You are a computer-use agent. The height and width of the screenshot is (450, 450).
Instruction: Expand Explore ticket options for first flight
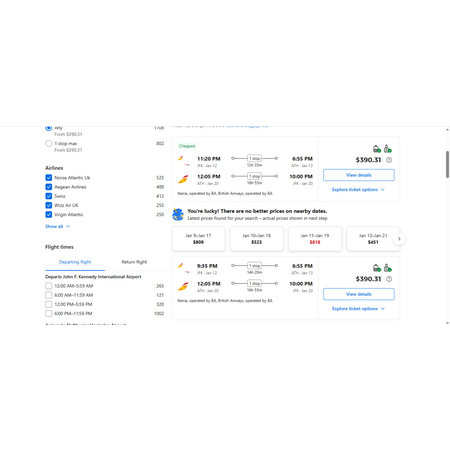point(358,190)
